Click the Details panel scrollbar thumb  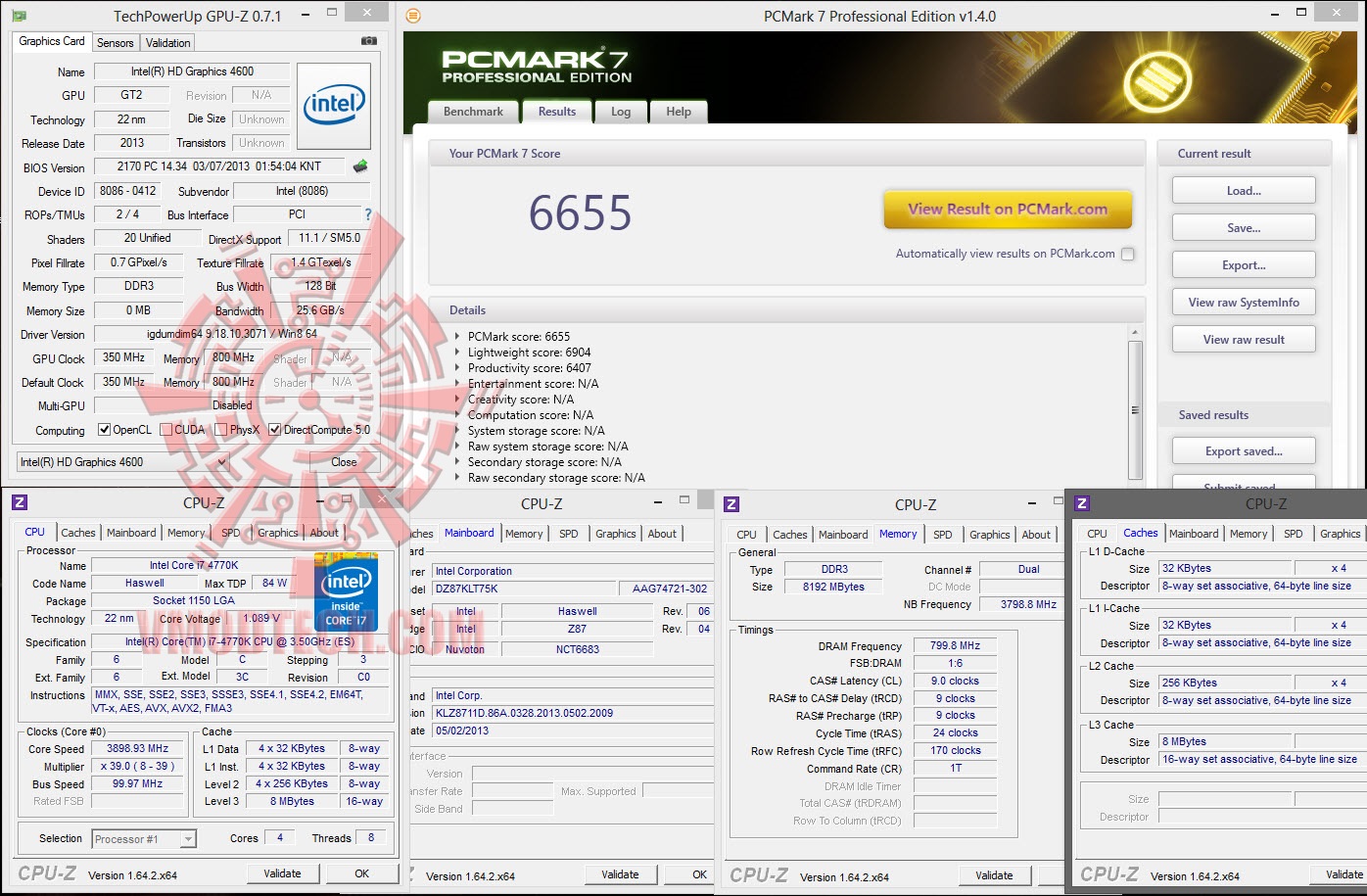click(1135, 409)
